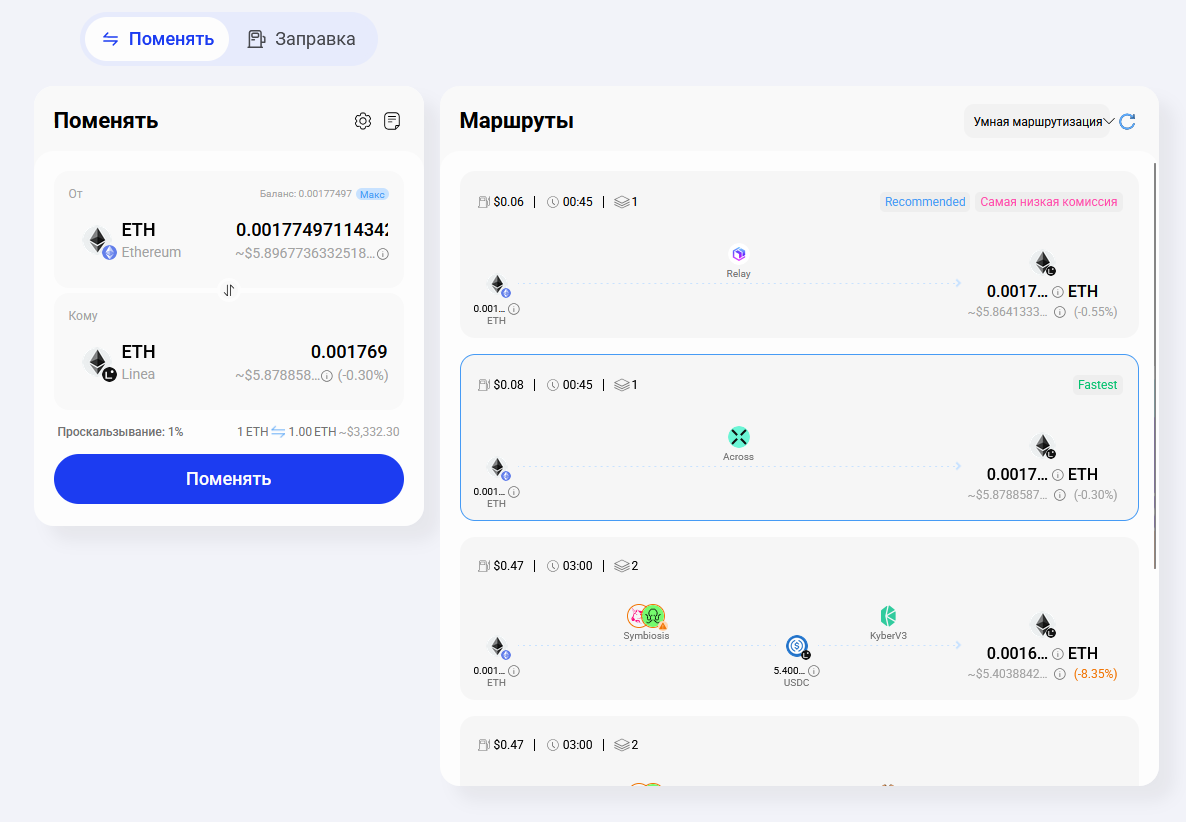This screenshot has width=1186, height=822.
Task: Refresh routes with the circular refresh icon
Action: (1127, 121)
